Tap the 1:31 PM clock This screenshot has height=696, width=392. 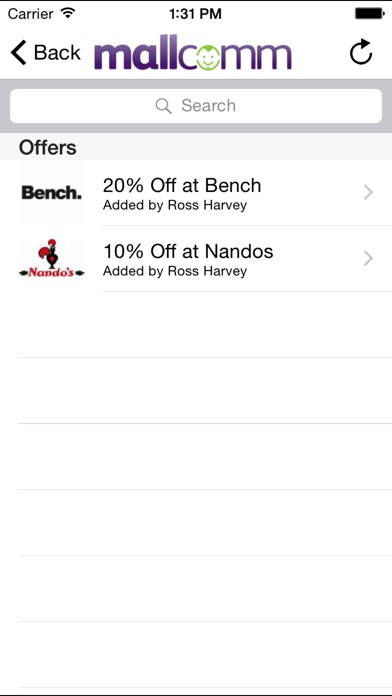(x=195, y=14)
